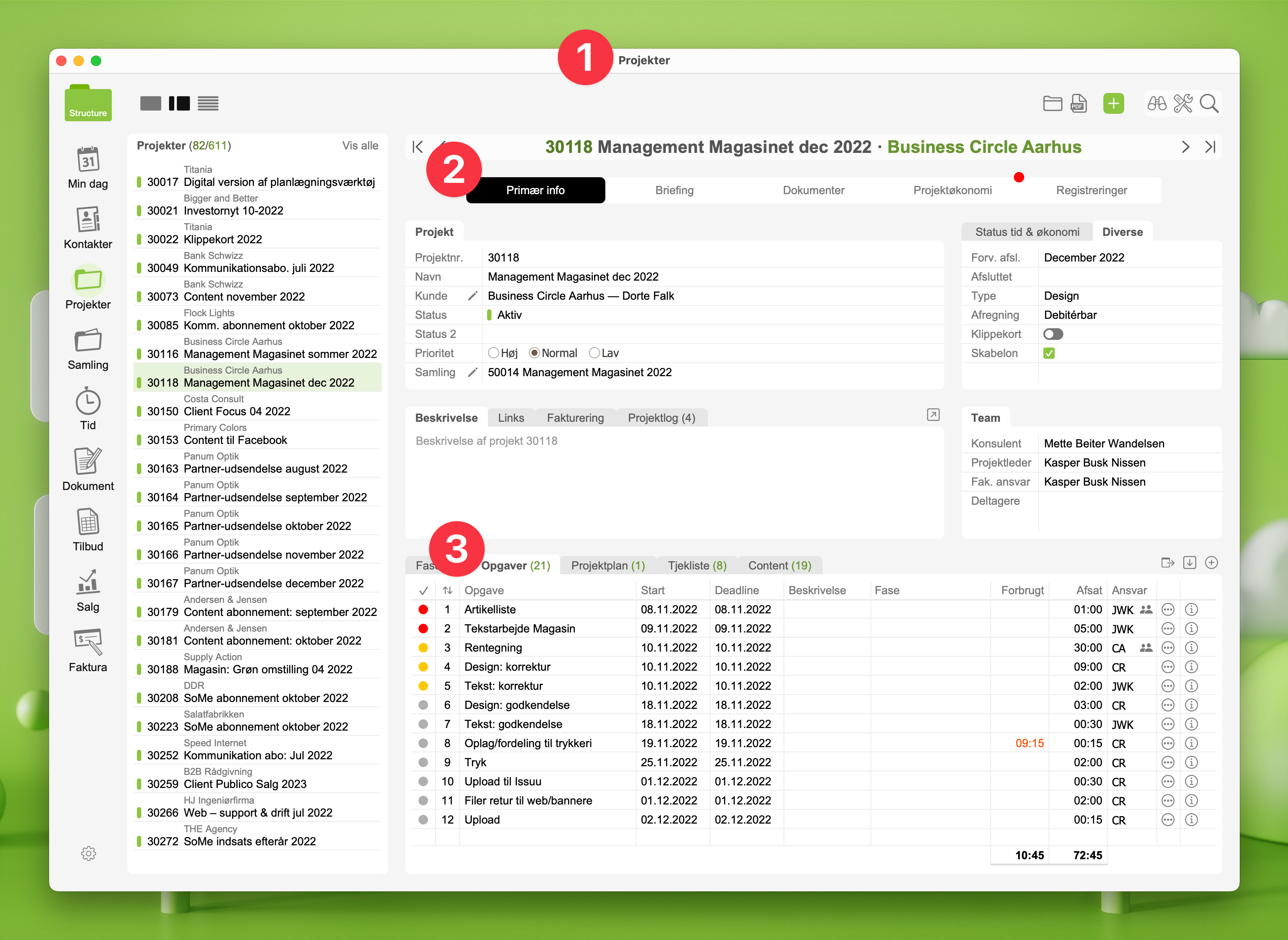Select Høj priority radio button
1288x940 pixels.
coord(494,353)
